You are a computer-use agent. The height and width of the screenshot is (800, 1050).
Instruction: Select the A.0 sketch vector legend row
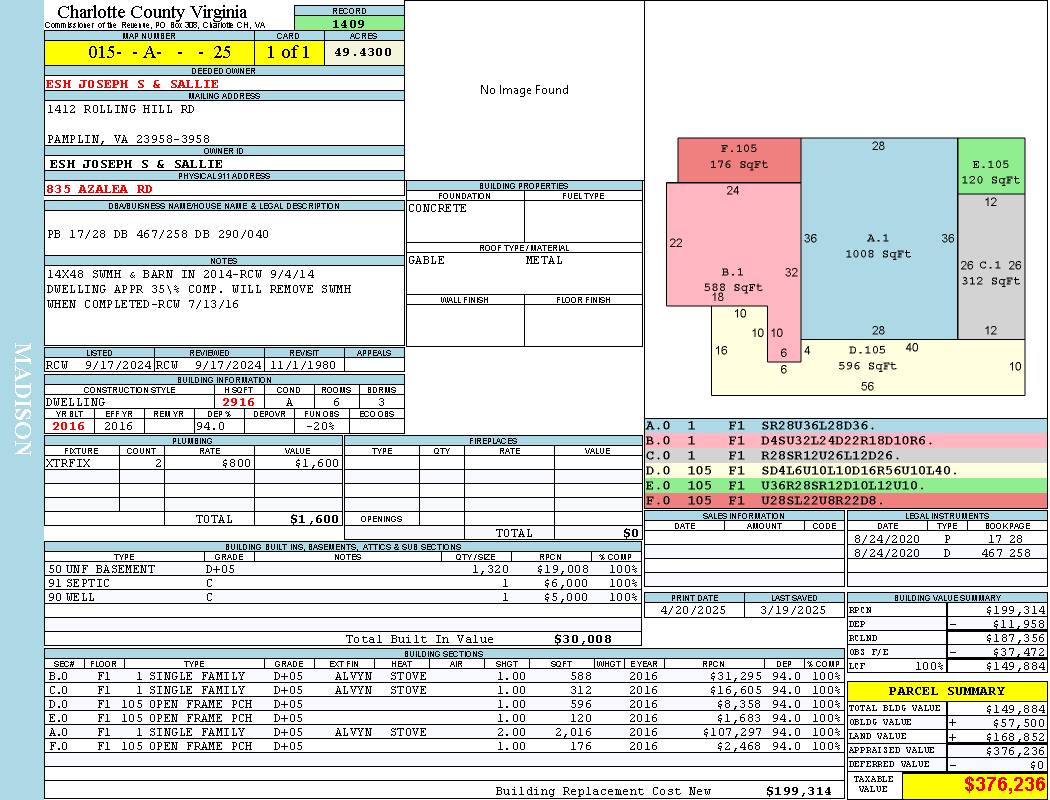[845, 426]
